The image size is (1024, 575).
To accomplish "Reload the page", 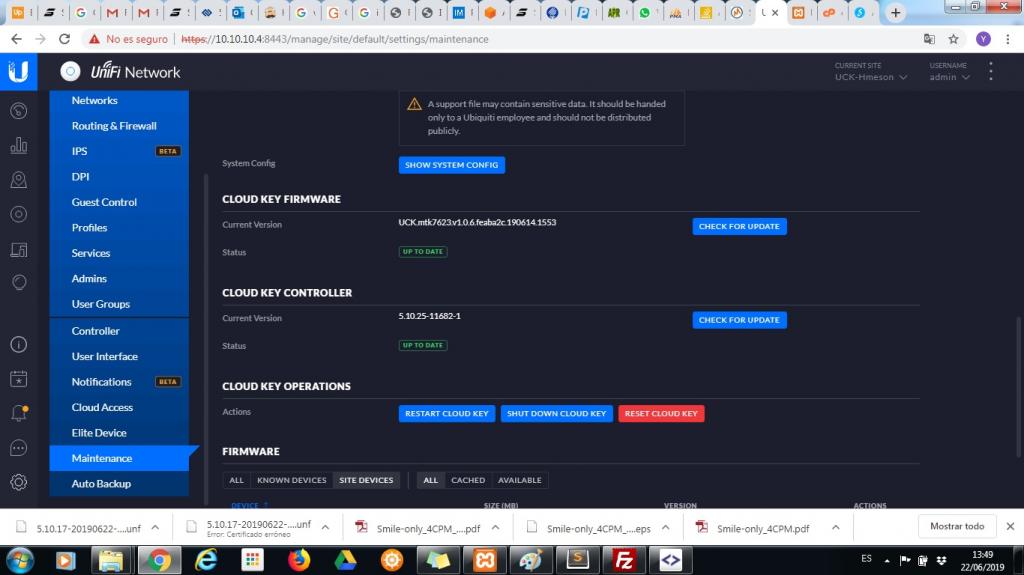I will [x=64, y=39].
